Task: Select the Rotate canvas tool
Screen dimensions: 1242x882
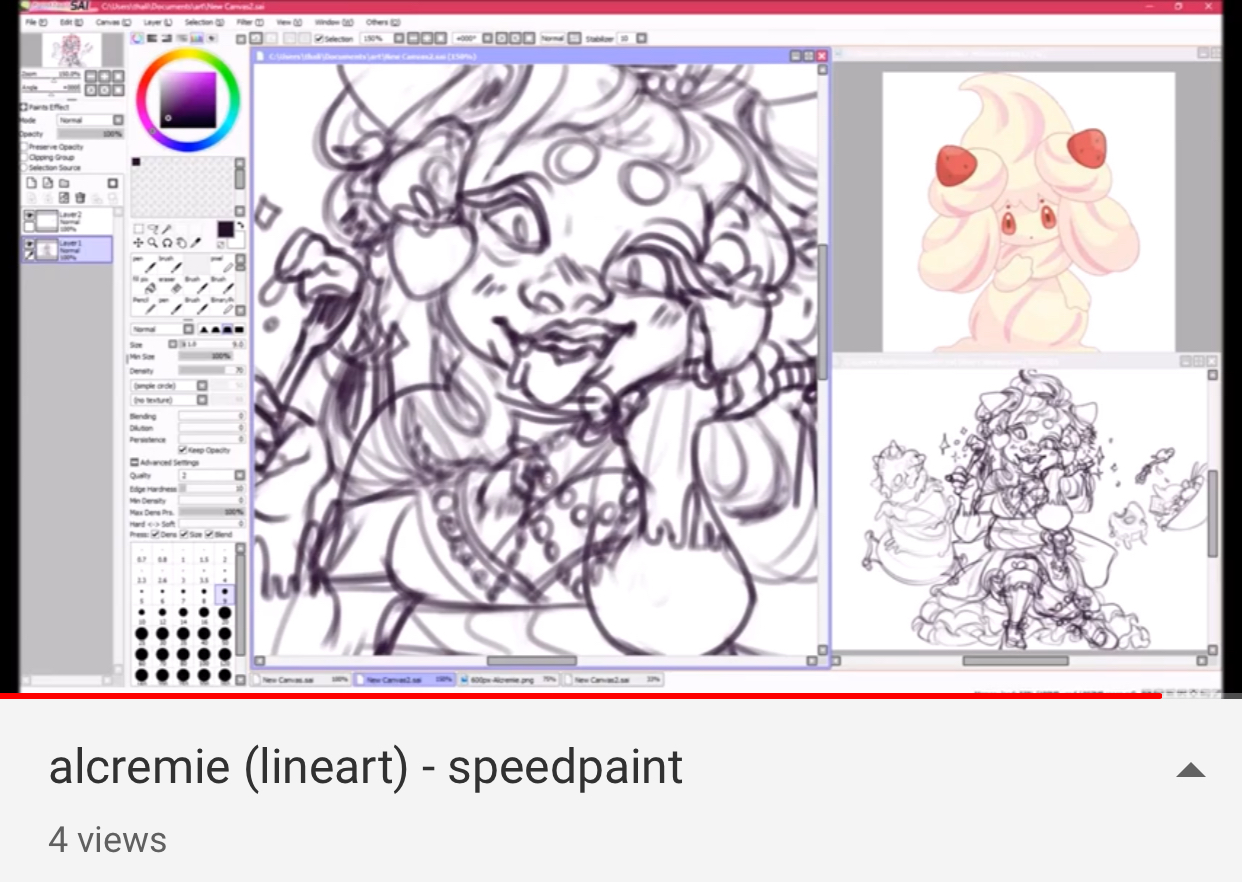Action: pyautogui.click(x=167, y=243)
